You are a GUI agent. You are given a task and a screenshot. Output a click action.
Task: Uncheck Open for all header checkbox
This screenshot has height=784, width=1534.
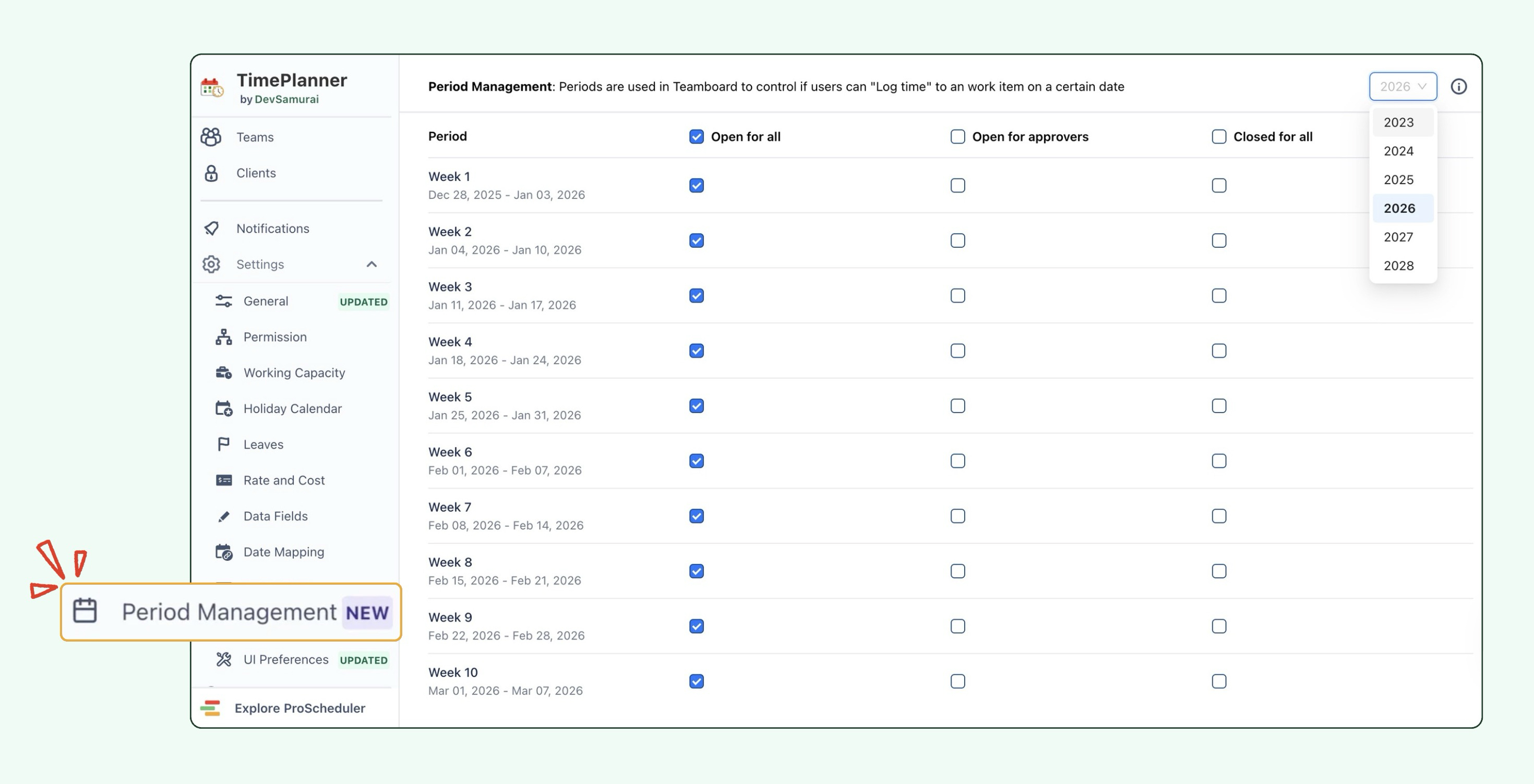[696, 136]
